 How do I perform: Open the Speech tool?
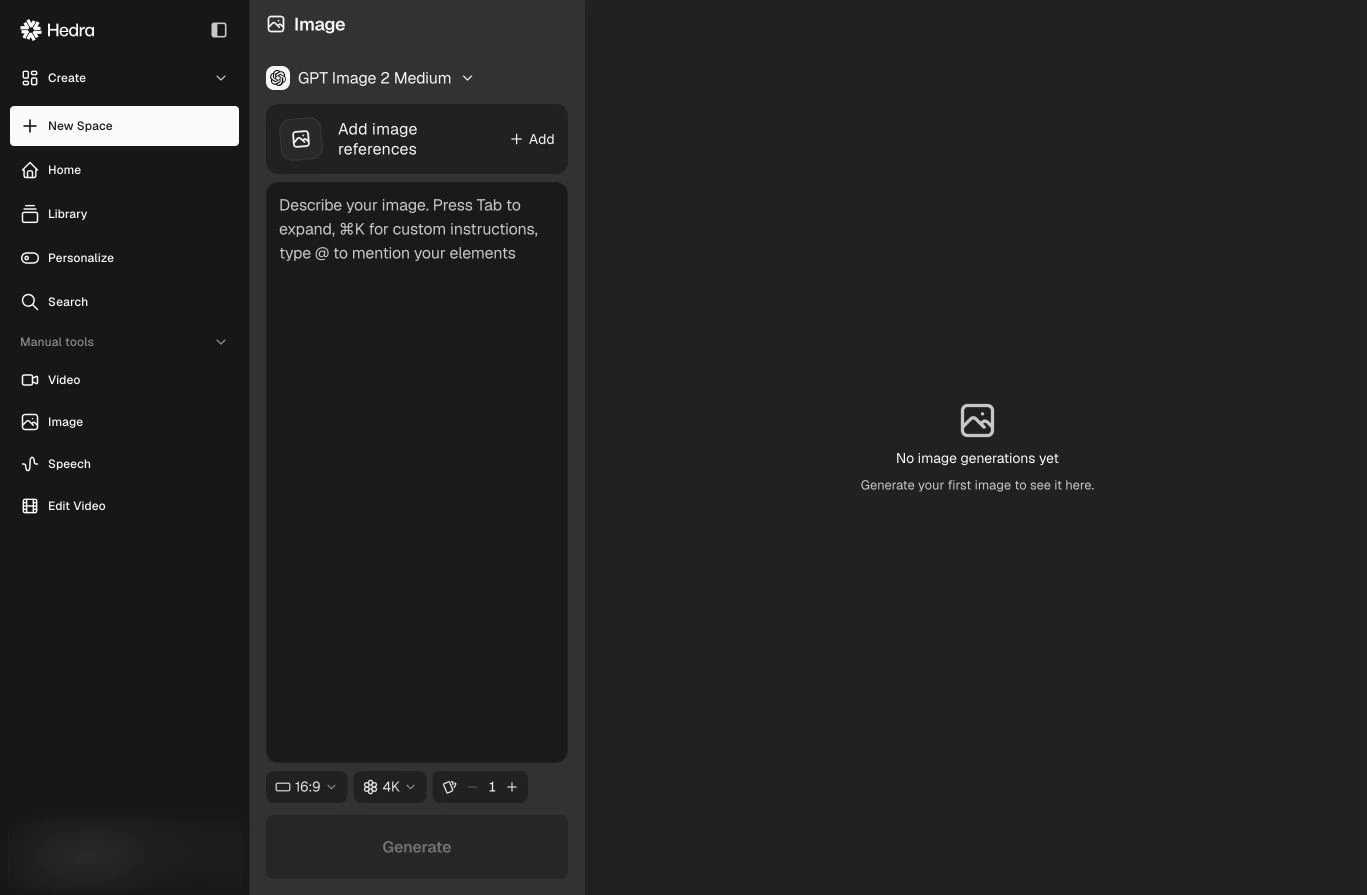(124, 464)
